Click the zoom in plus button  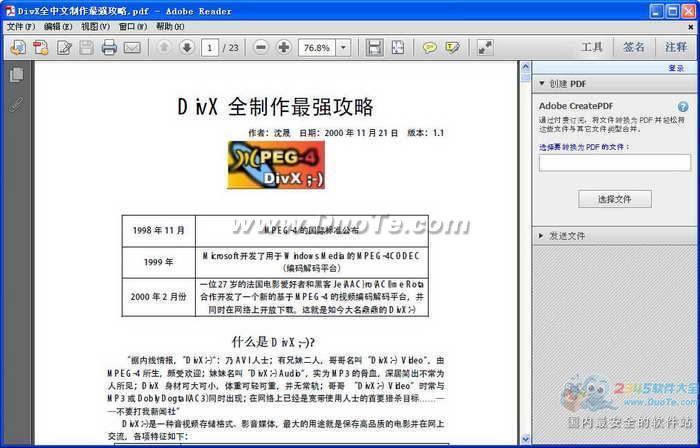point(284,47)
